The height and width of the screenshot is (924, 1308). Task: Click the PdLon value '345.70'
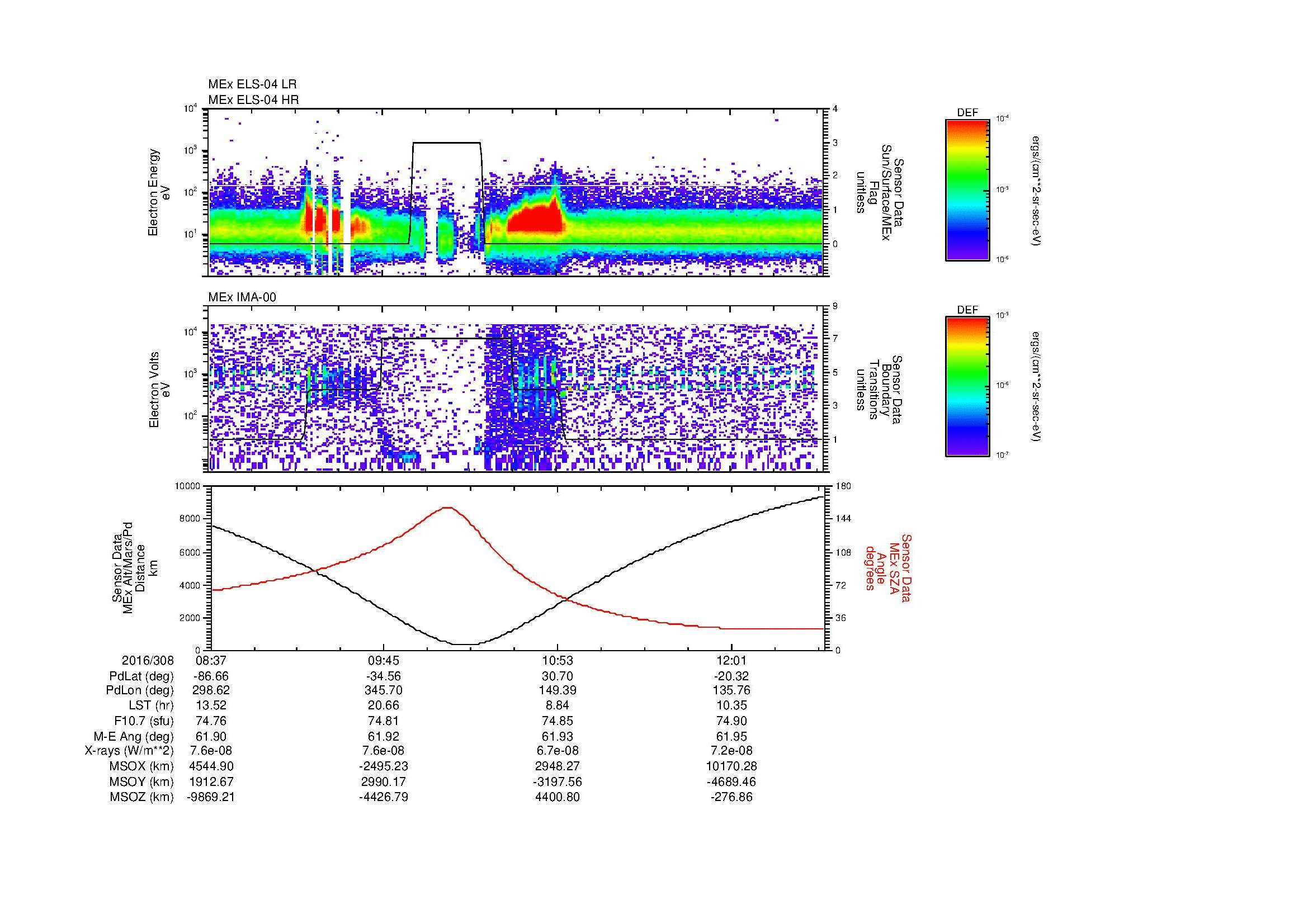click(384, 690)
